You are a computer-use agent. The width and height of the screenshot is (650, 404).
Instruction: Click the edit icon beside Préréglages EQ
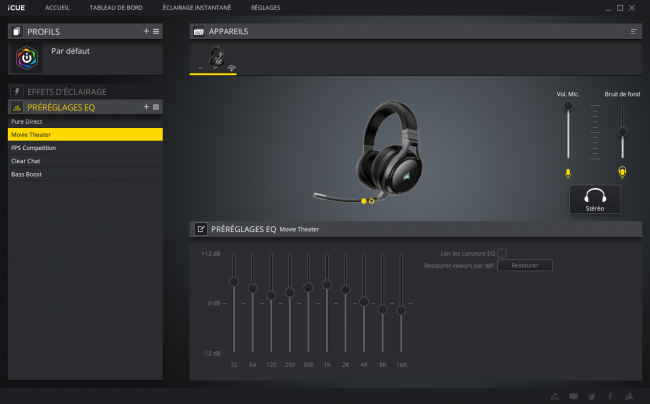click(x=201, y=229)
